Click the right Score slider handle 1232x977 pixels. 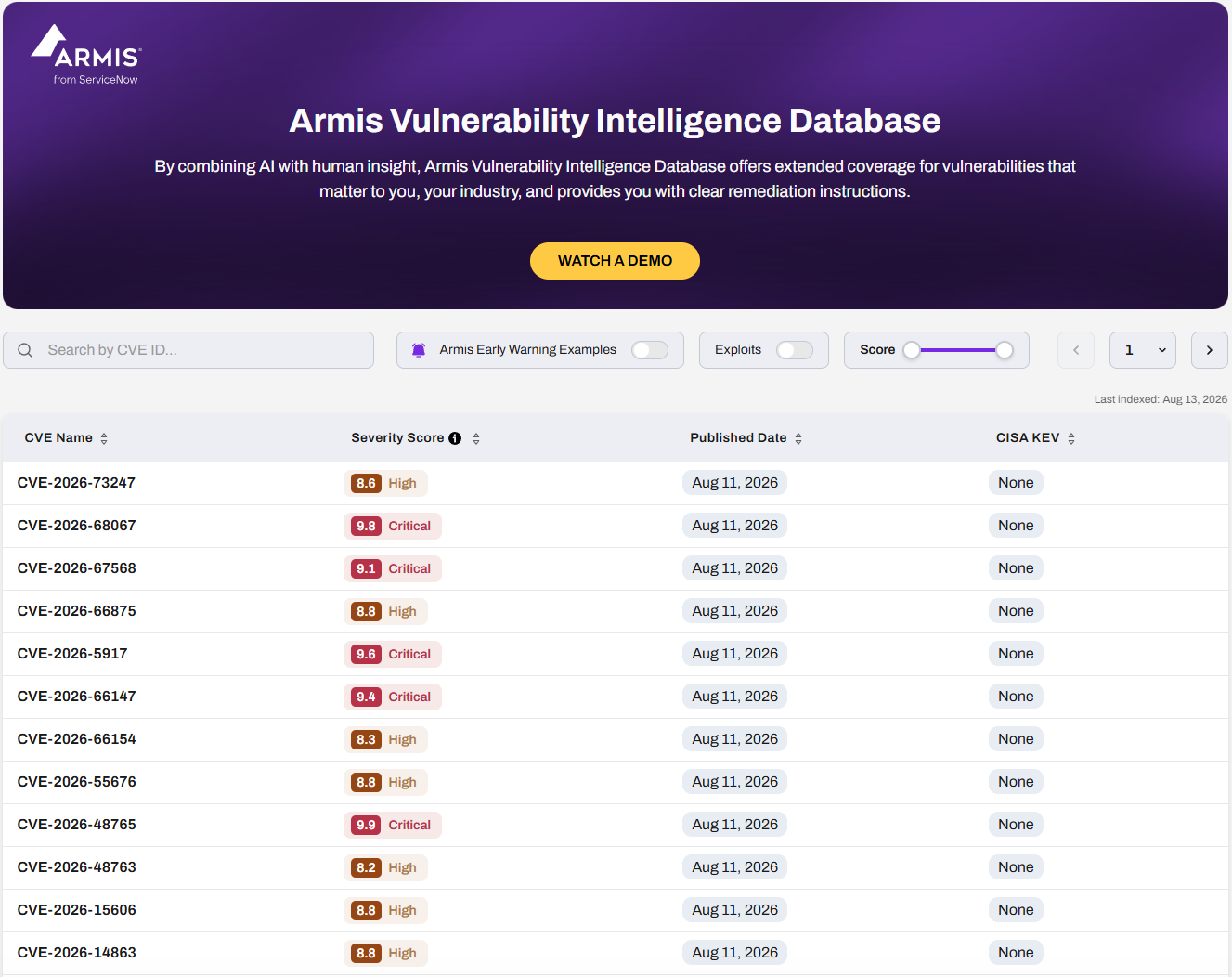(x=1005, y=350)
